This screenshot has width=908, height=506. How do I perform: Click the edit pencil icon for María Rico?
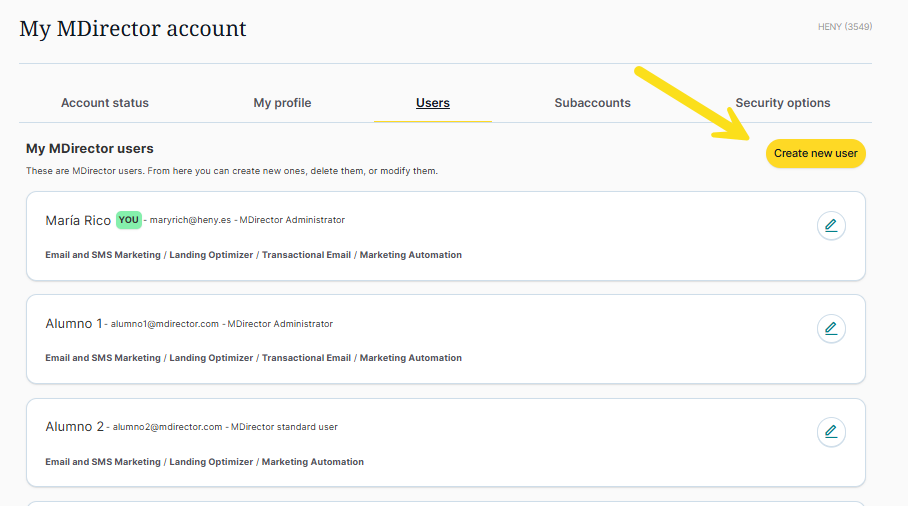(830, 226)
